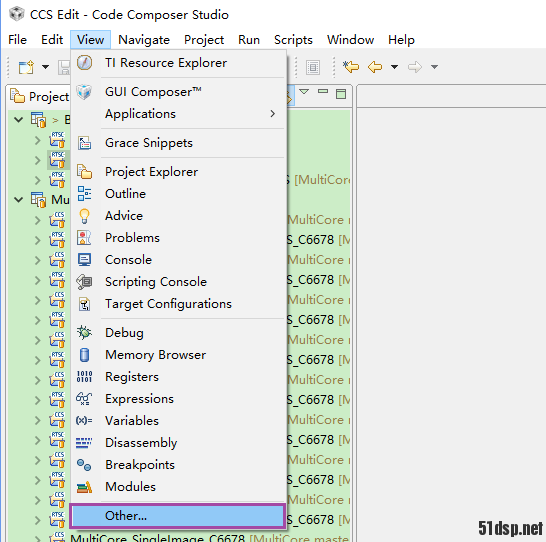Open the Registers view

pos(179,377)
